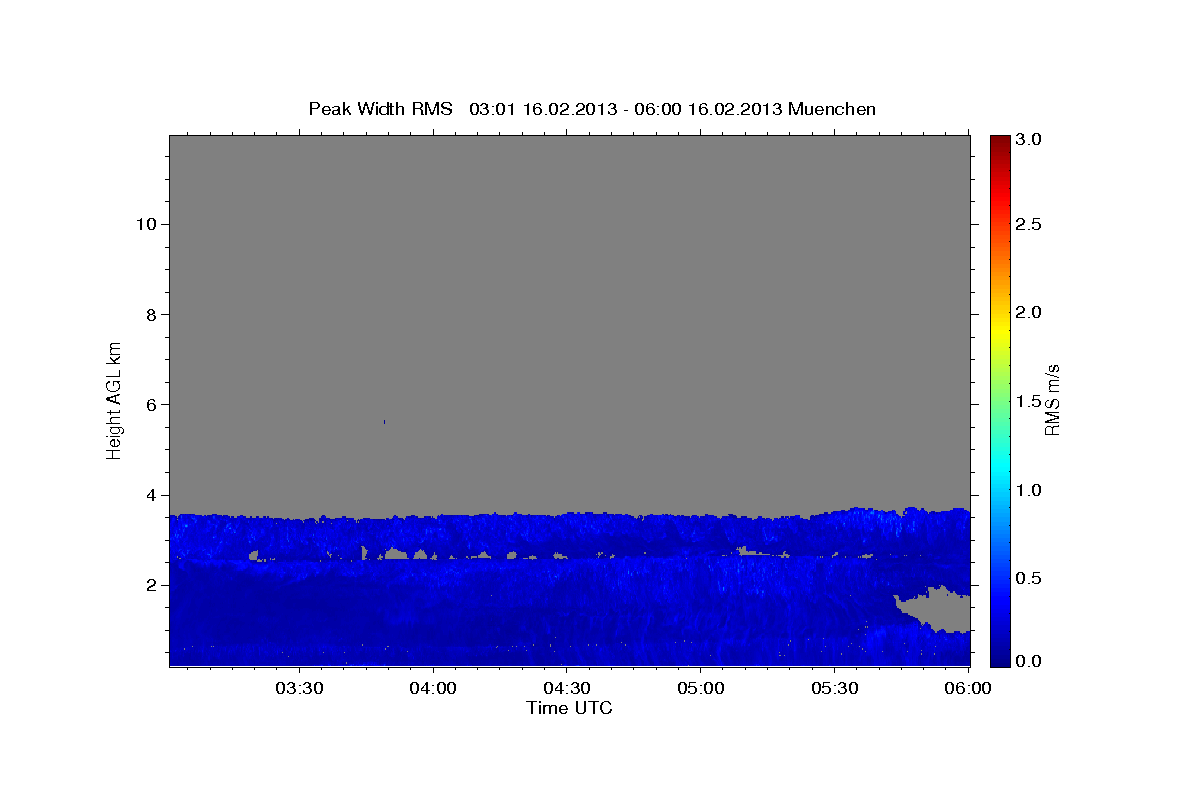The height and width of the screenshot is (800, 1200).
Task: Click the 04:00 time tick label
Action: tap(433, 688)
